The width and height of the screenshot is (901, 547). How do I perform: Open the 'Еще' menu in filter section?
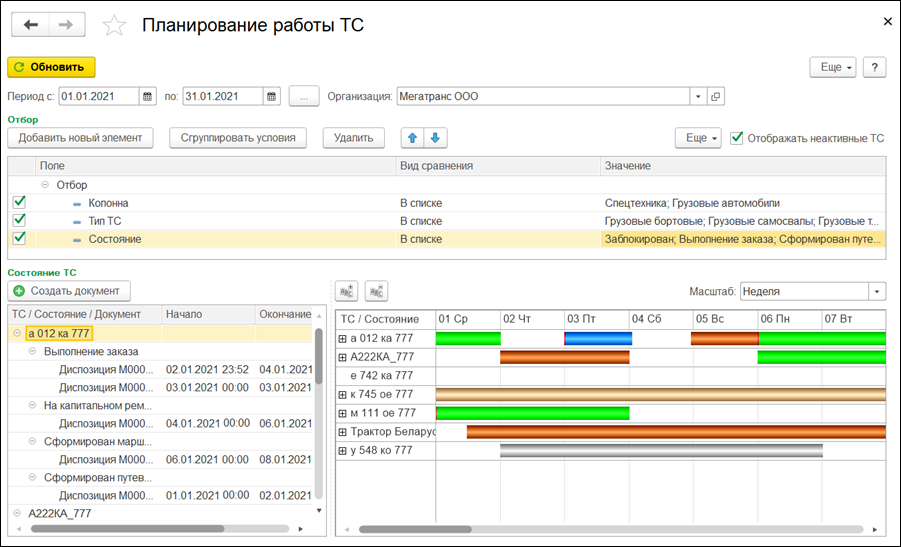(x=697, y=138)
